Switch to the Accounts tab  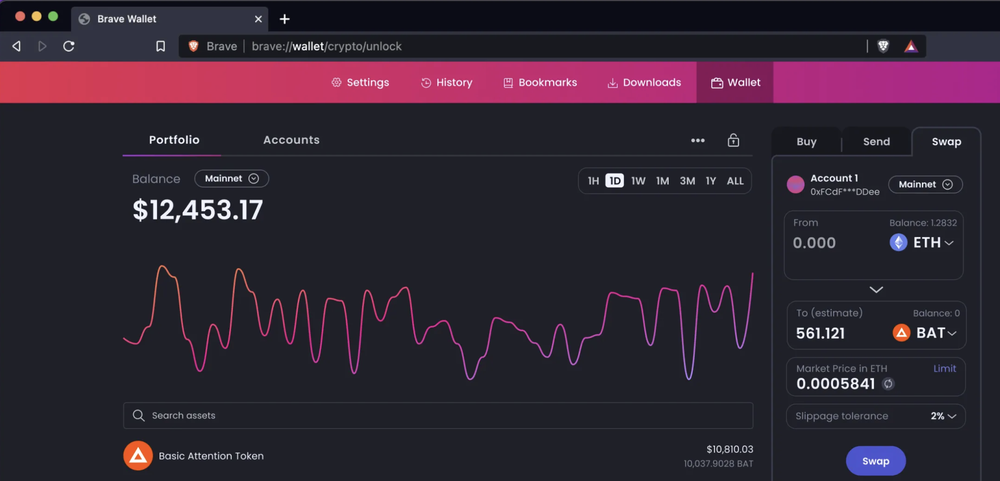click(291, 140)
